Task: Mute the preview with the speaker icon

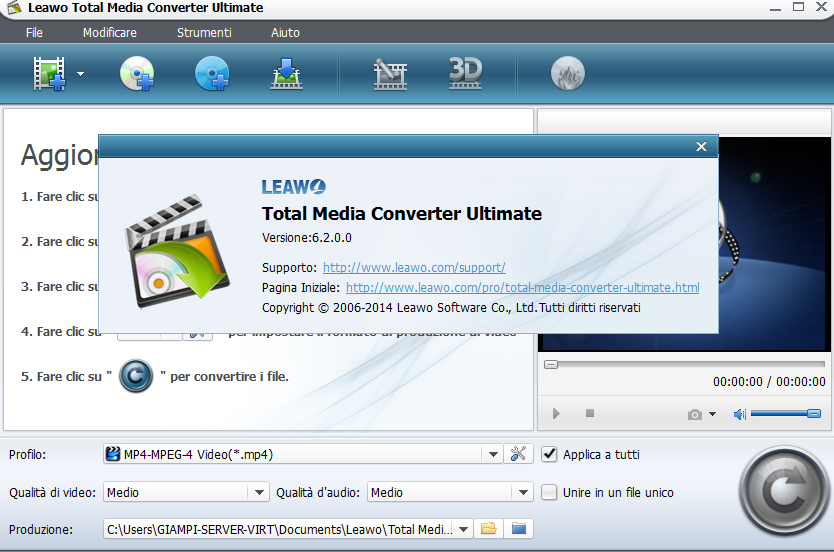Action: point(739,414)
